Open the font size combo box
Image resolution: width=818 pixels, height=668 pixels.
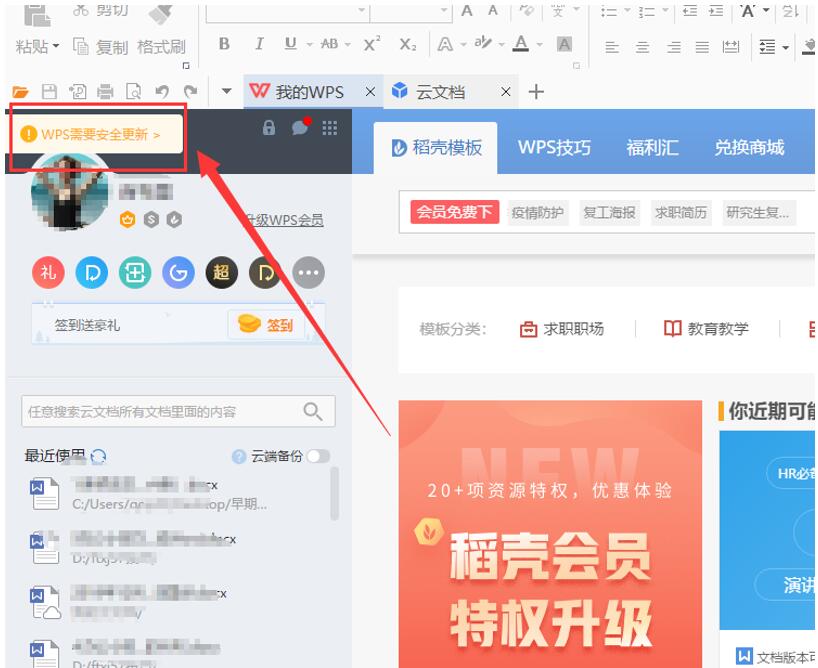[411, 13]
